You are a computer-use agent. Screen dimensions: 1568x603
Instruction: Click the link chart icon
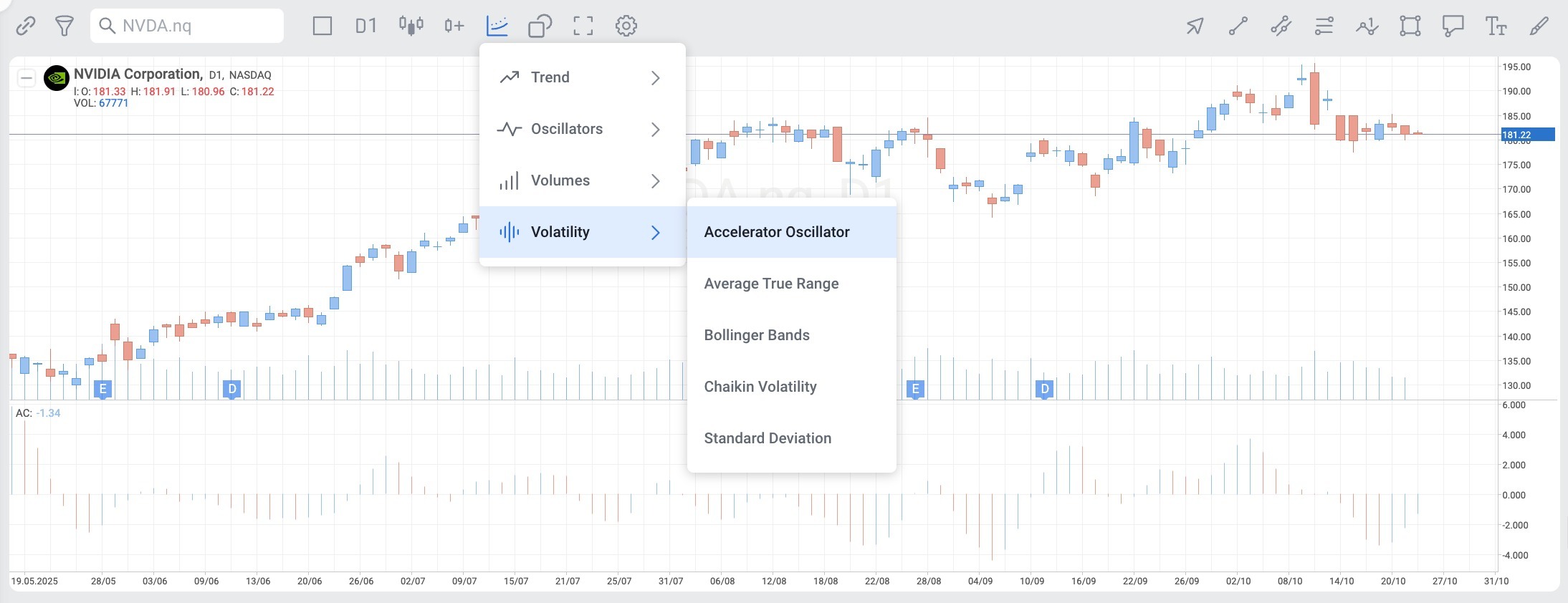[26, 26]
